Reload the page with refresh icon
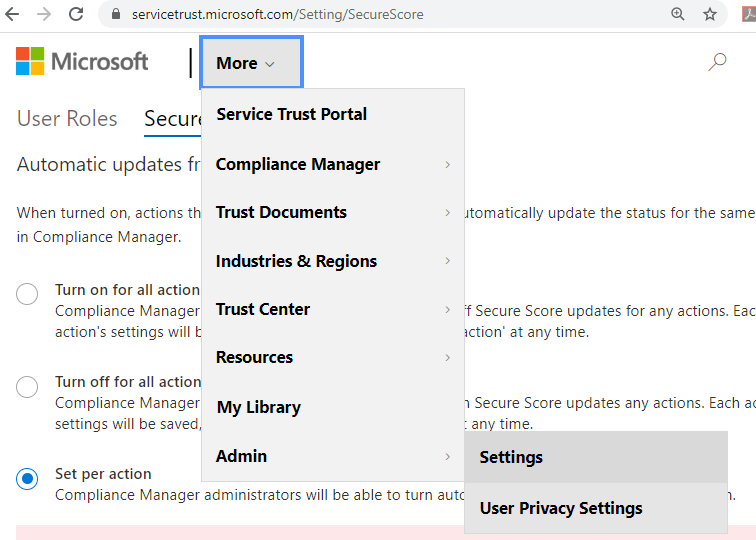Screen dimensions: 756x540 tap(76, 14)
